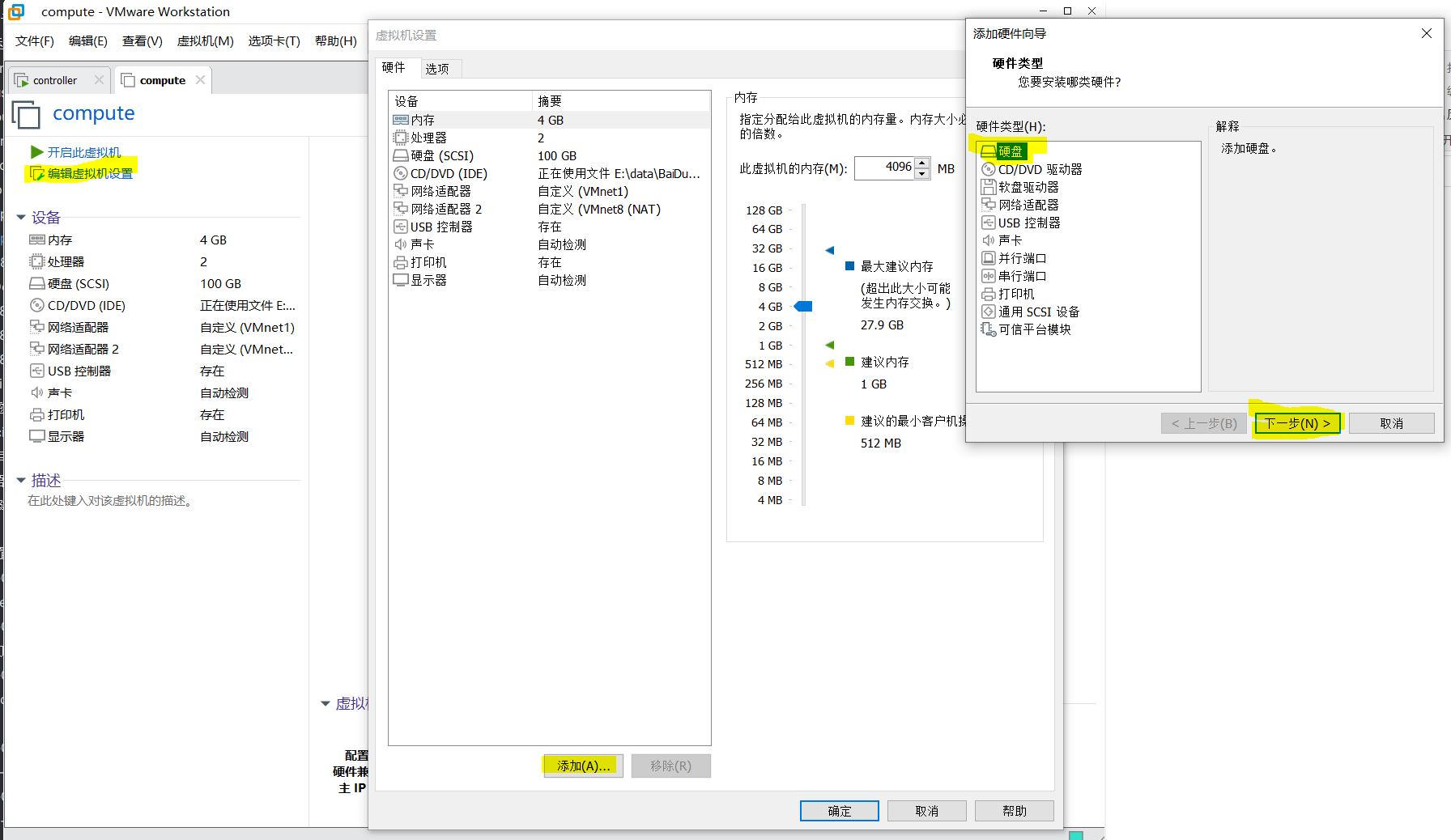This screenshot has width=1451, height=840.
Task: Click yellow minimum memory marker on slider
Action: 830,364
